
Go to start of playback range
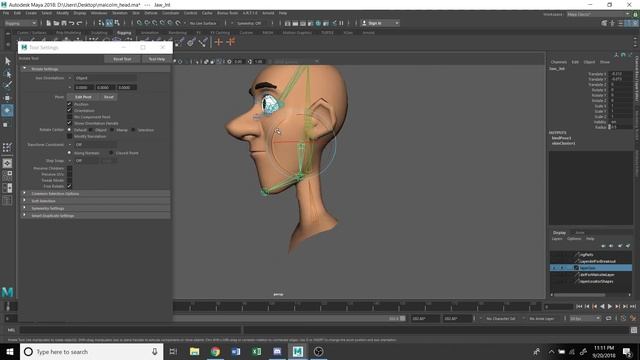(579, 306)
